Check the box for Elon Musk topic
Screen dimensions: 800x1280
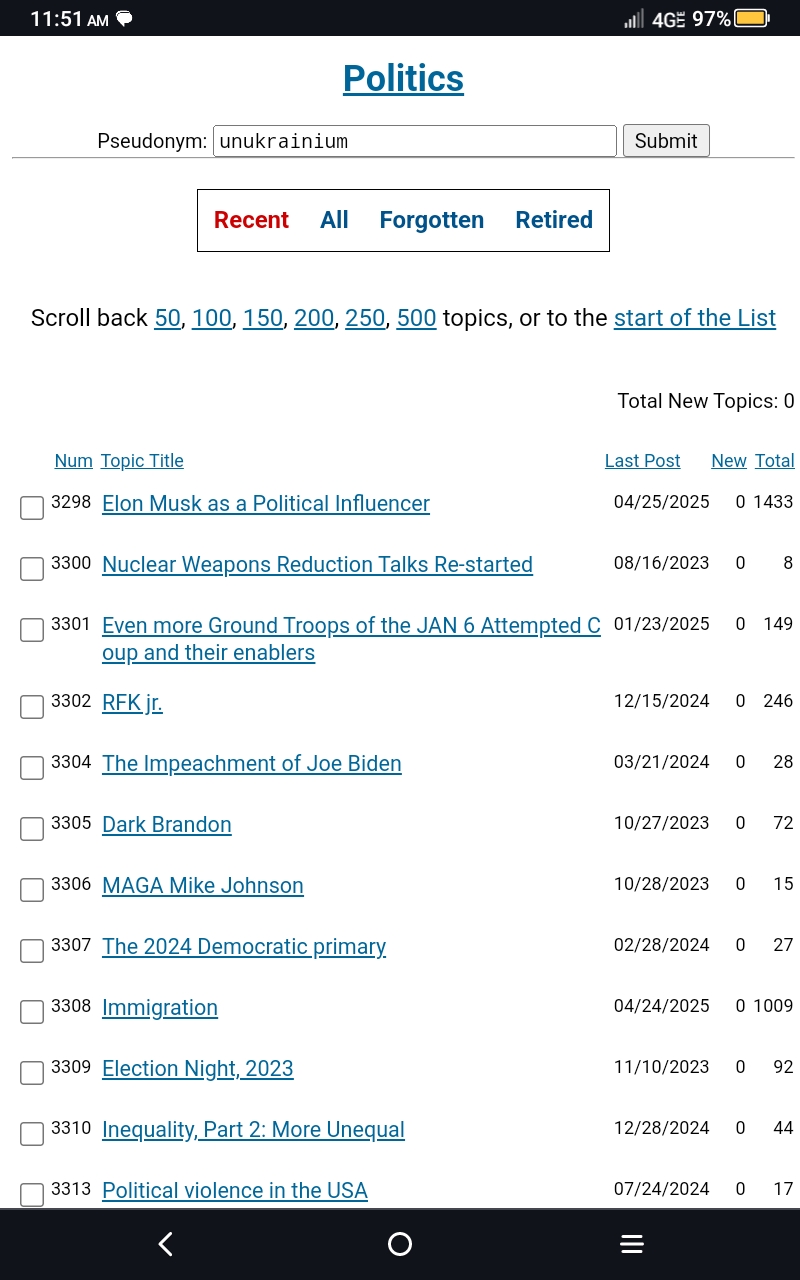pos(32,508)
